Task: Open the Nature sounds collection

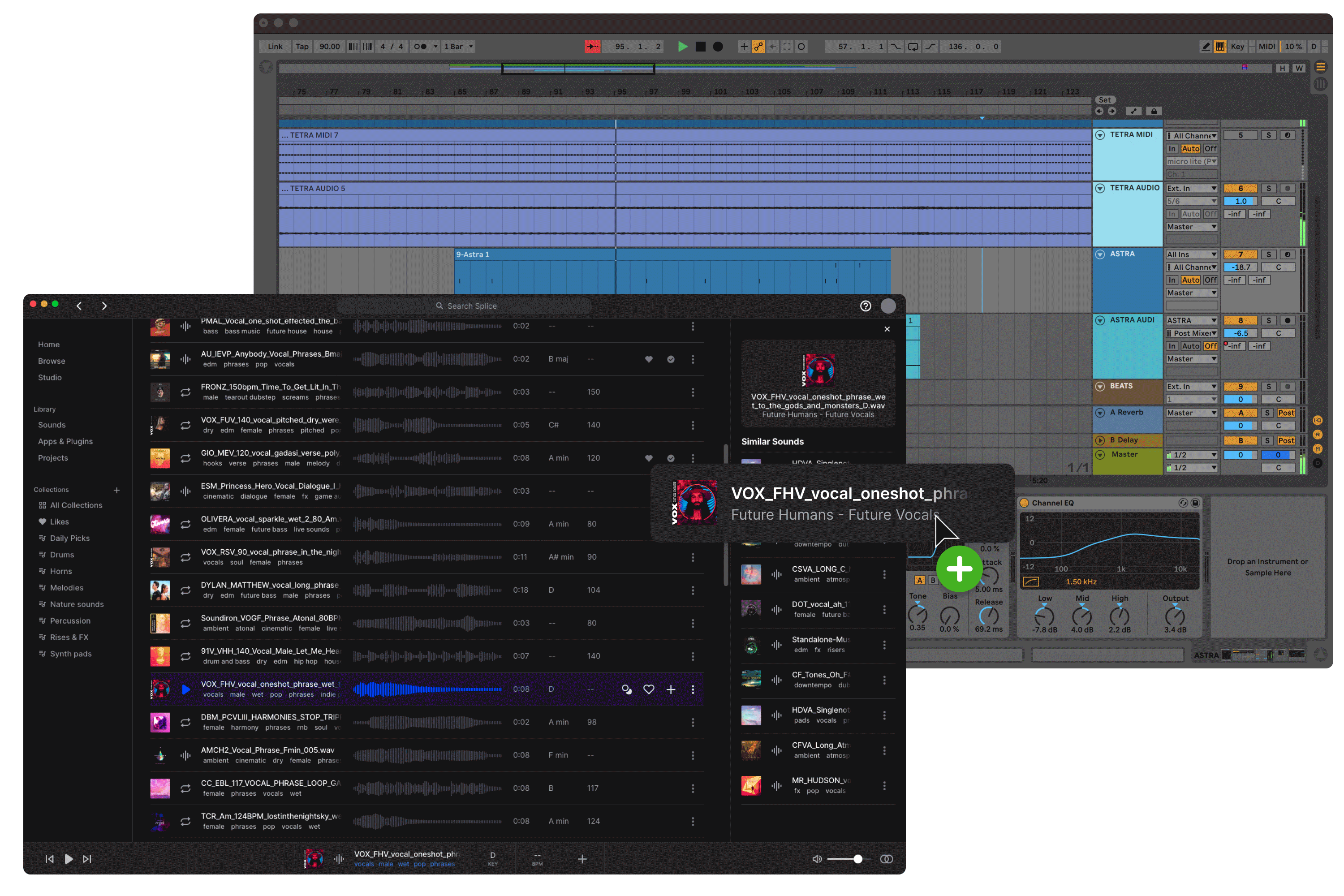Action: pyautogui.click(x=71, y=604)
